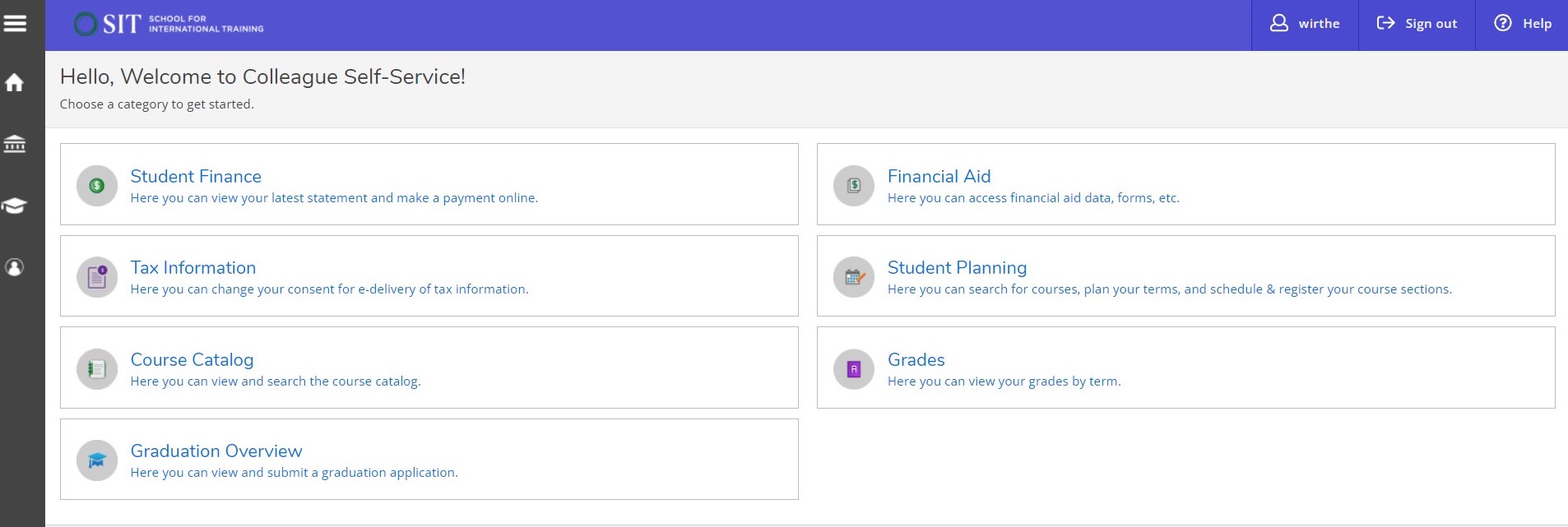Open the Student Planning link
The width and height of the screenshot is (1568, 527).
click(957, 267)
